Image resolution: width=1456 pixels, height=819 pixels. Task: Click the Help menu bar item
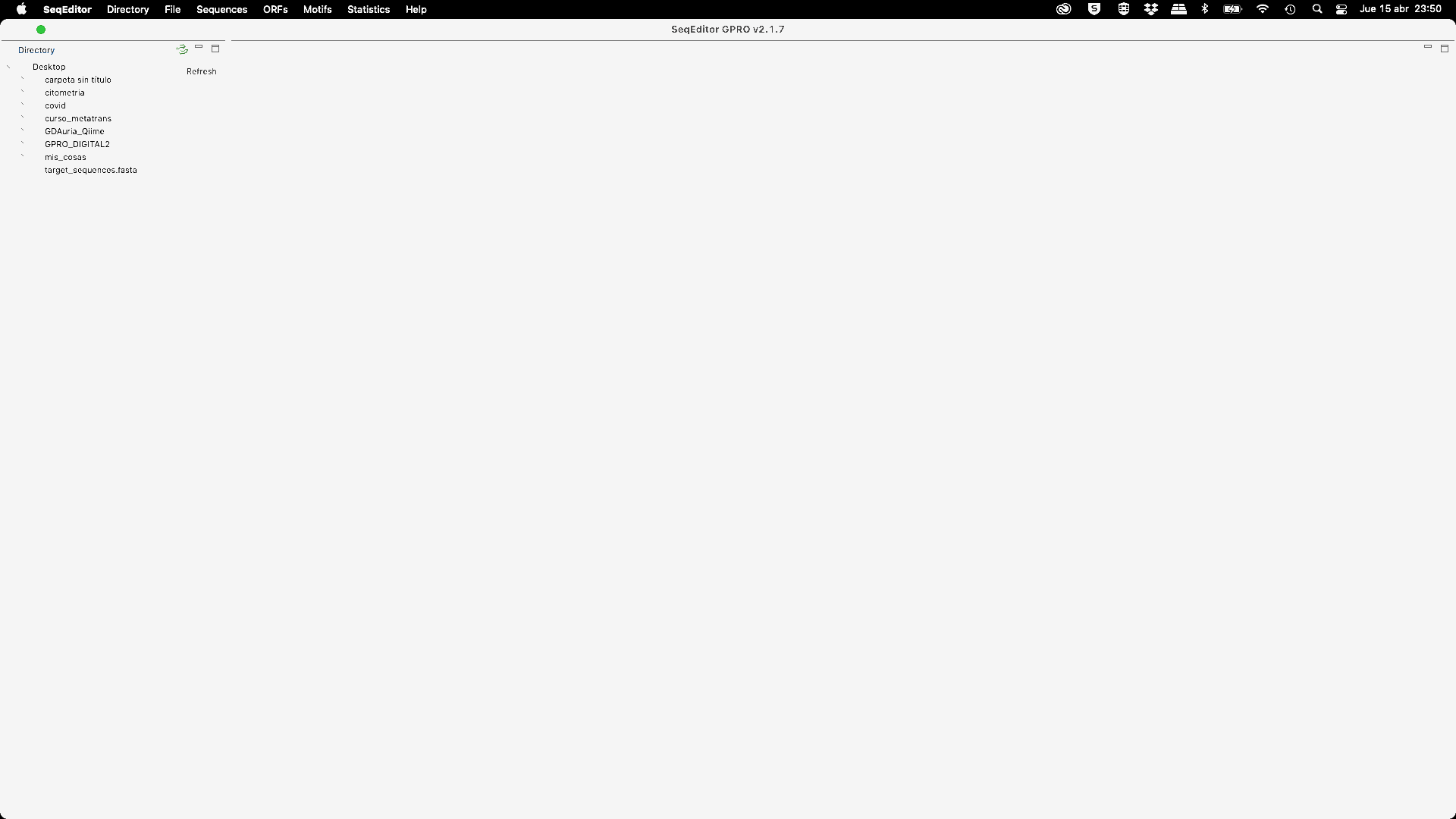point(416,9)
